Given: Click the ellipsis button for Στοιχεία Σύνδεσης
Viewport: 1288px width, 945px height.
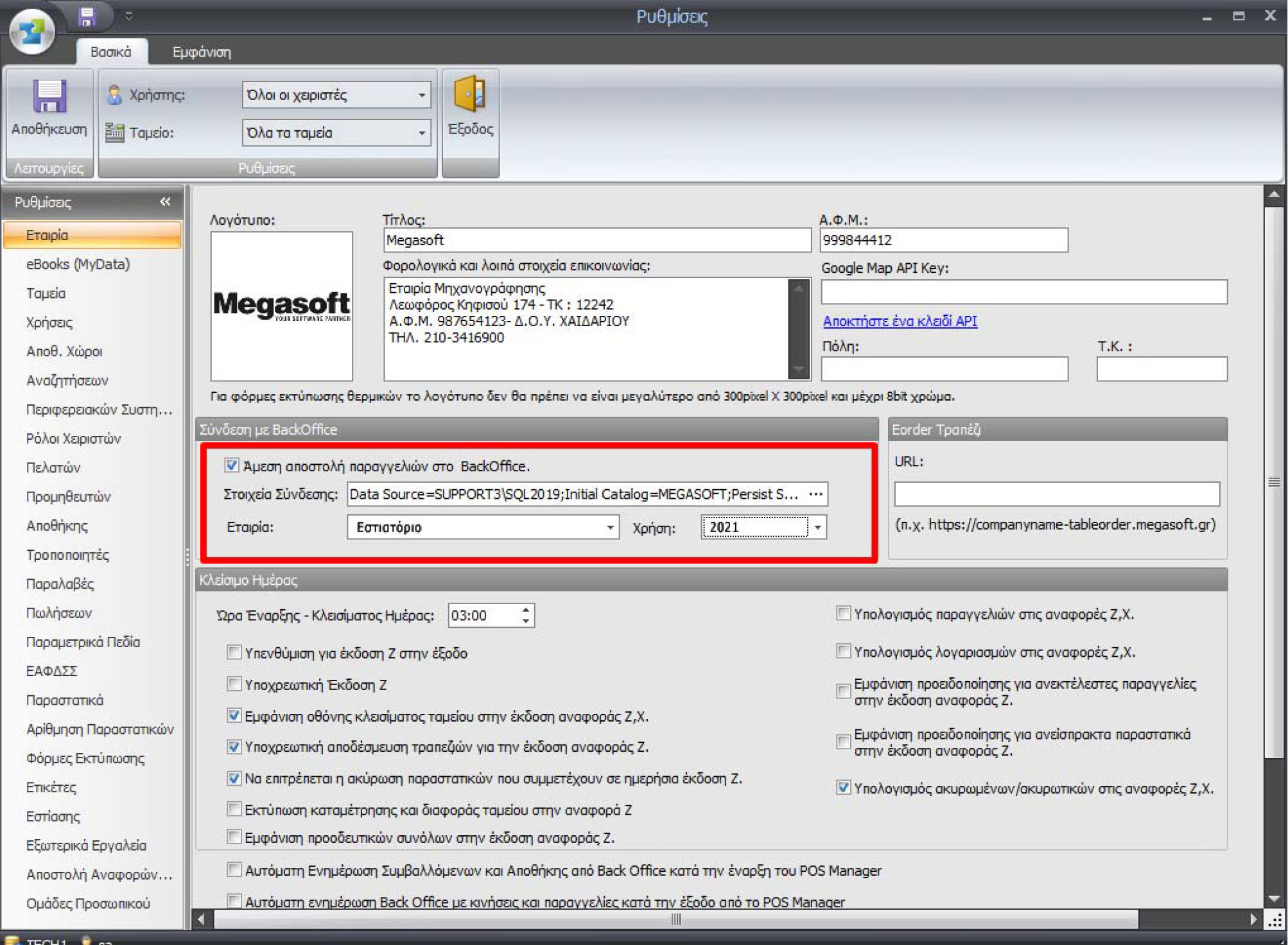Looking at the screenshot, I should pyautogui.click(x=815, y=494).
